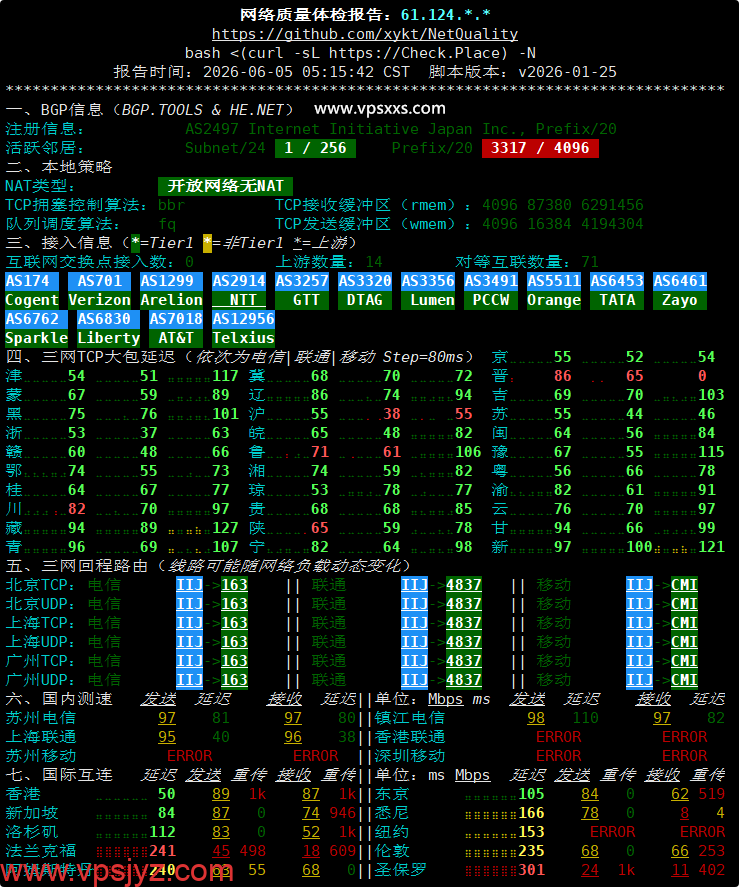This screenshot has width=739, height=887.
Task: Select the AS6461 badge
Action: [680, 281]
